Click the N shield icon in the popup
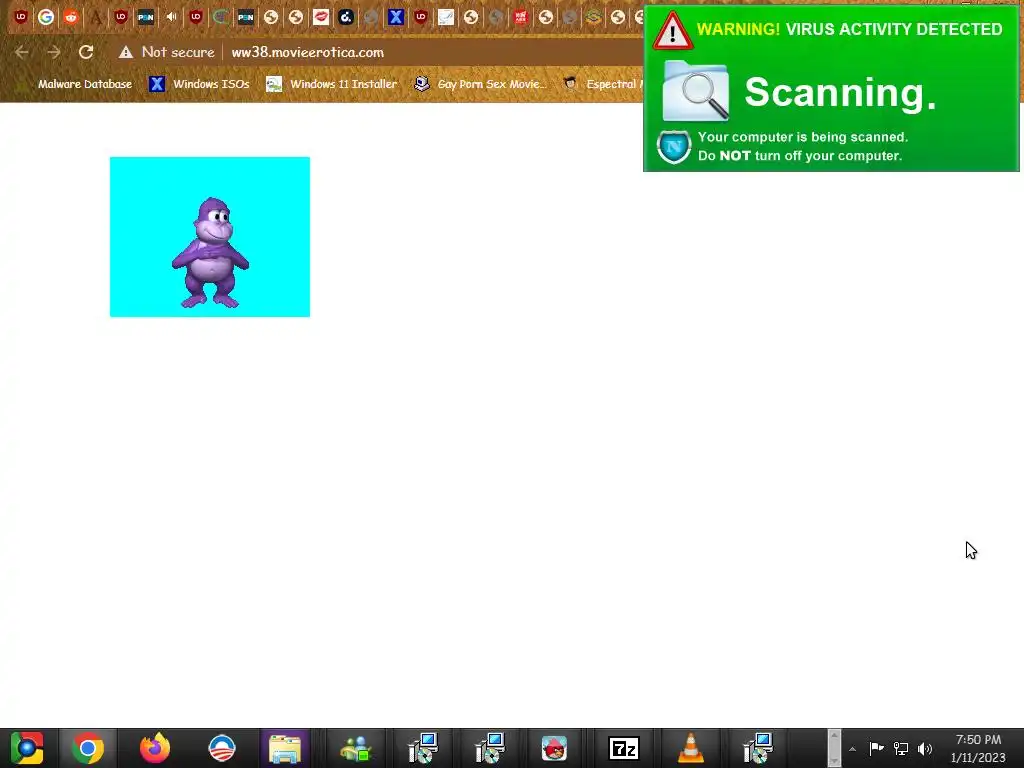The height and width of the screenshot is (768, 1024). 674,147
